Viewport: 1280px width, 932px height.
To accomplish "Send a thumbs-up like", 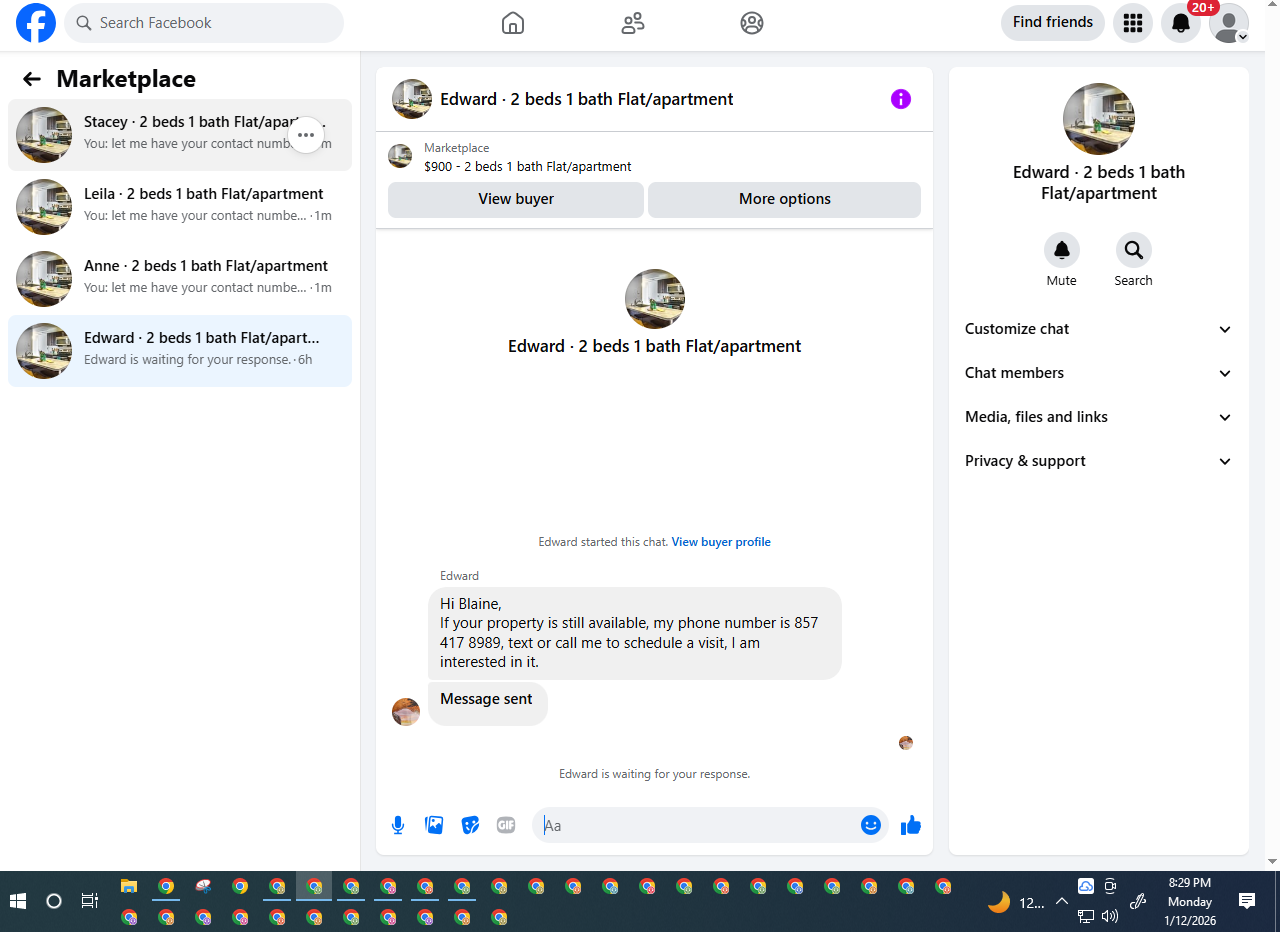I will [910, 825].
